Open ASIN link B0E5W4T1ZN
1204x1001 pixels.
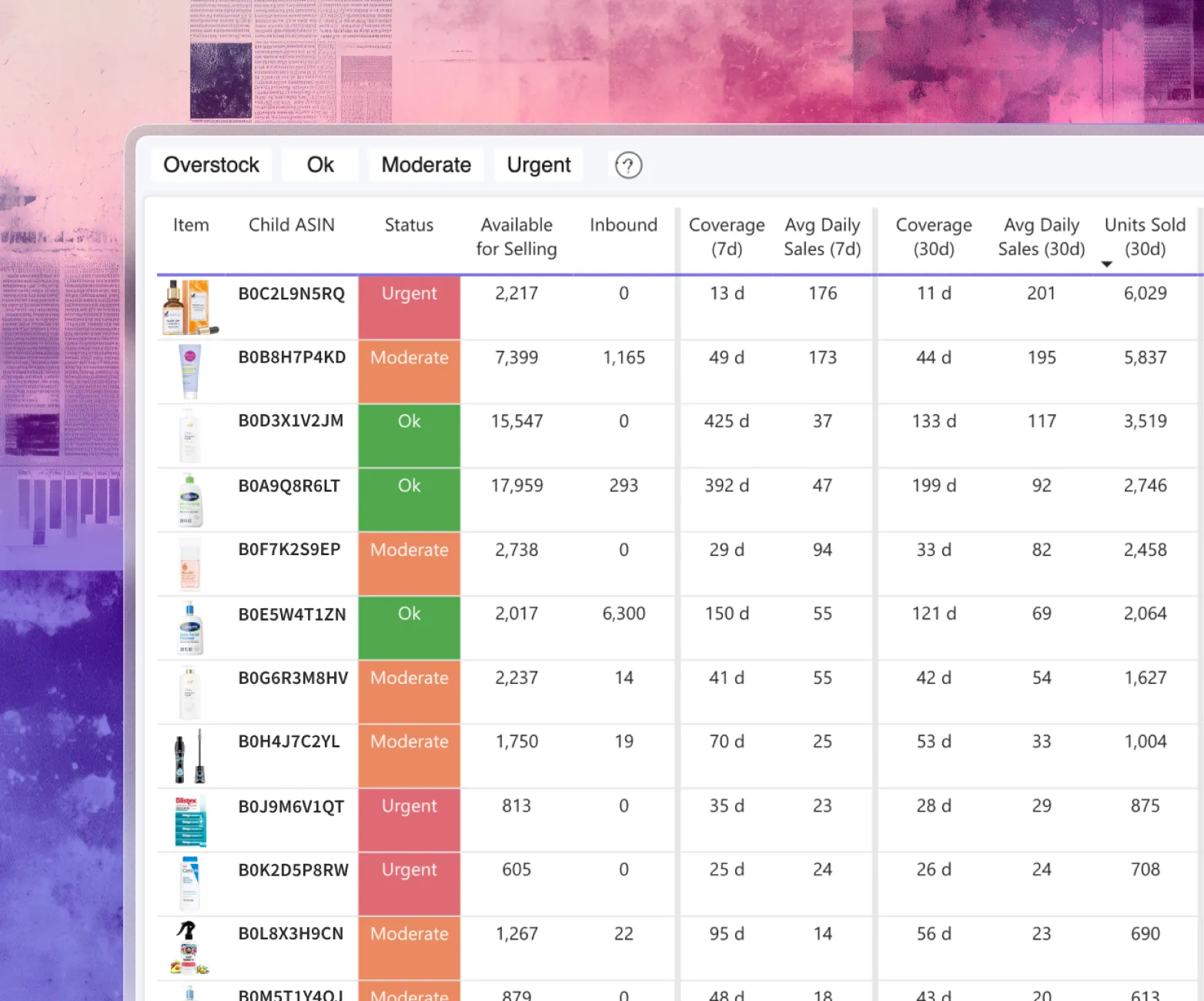(292, 614)
